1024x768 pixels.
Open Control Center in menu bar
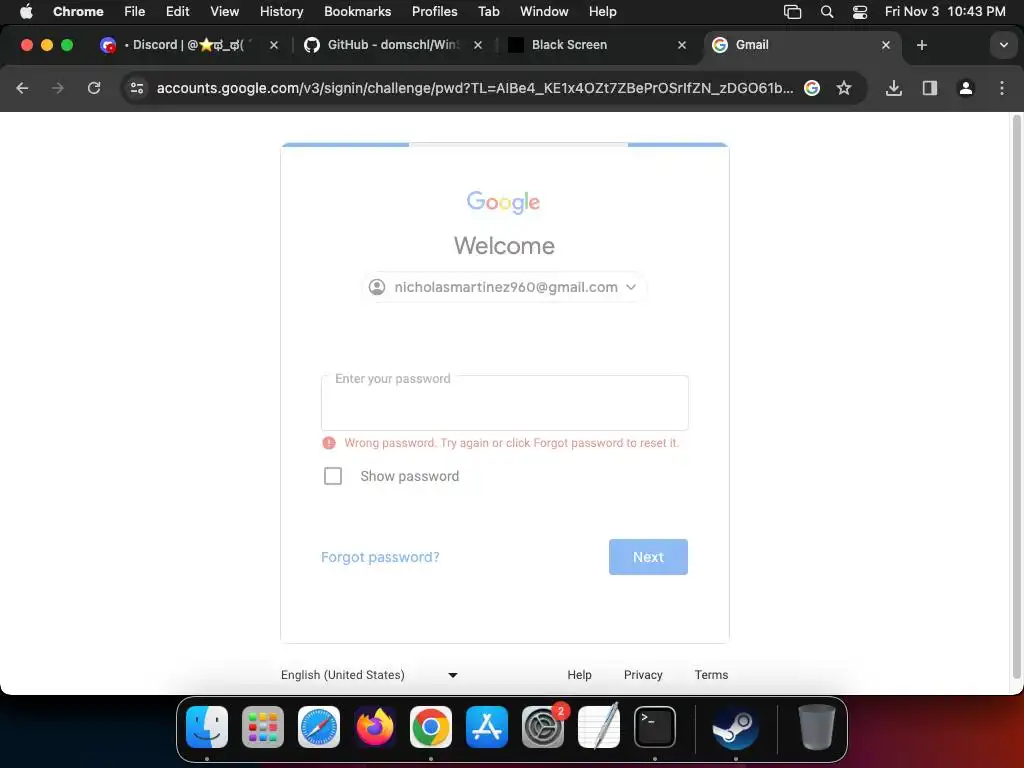(860, 12)
